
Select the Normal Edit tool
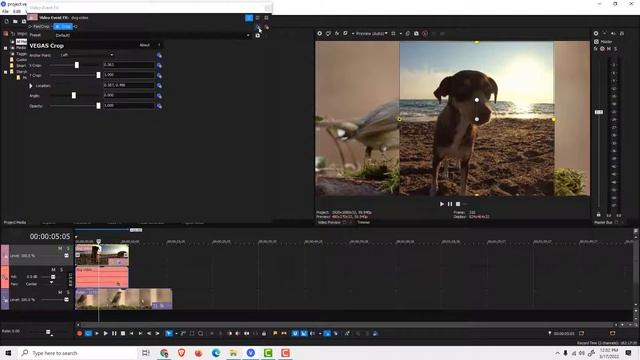(x=168, y=333)
